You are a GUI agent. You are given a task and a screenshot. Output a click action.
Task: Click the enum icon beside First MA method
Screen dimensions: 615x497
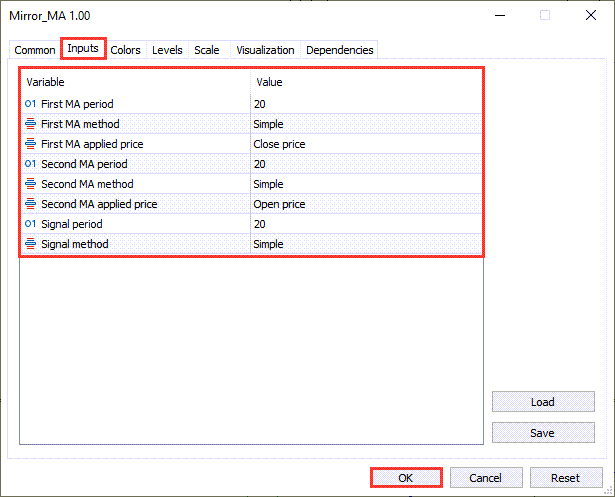pyautogui.click(x=30, y=124)
